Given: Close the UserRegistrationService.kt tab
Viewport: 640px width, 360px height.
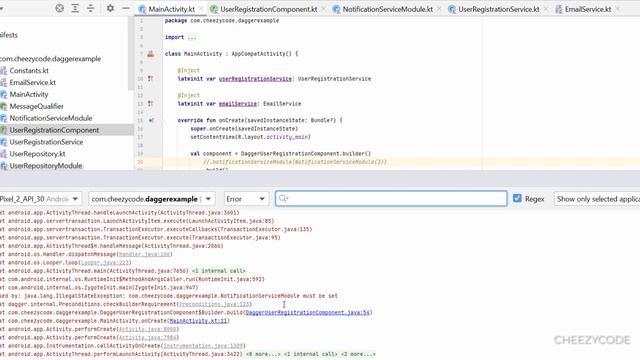Looking at the screenshot, I should point(546,9).
